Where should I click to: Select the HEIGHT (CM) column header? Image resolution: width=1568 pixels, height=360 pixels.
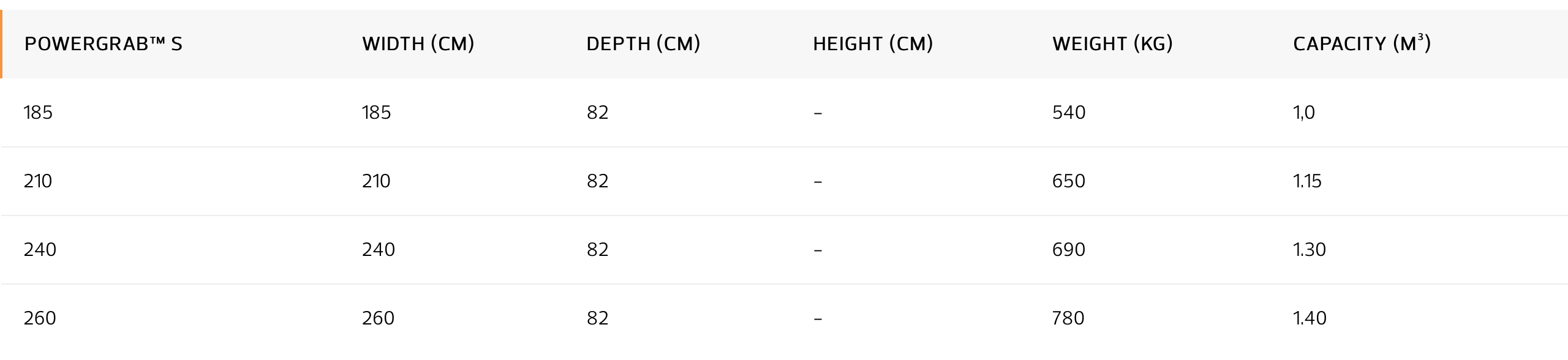coord(872,44)
